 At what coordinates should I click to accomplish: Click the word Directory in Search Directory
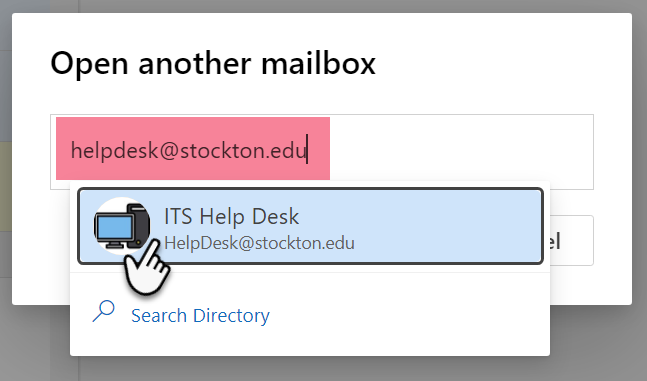click(231, 315)
